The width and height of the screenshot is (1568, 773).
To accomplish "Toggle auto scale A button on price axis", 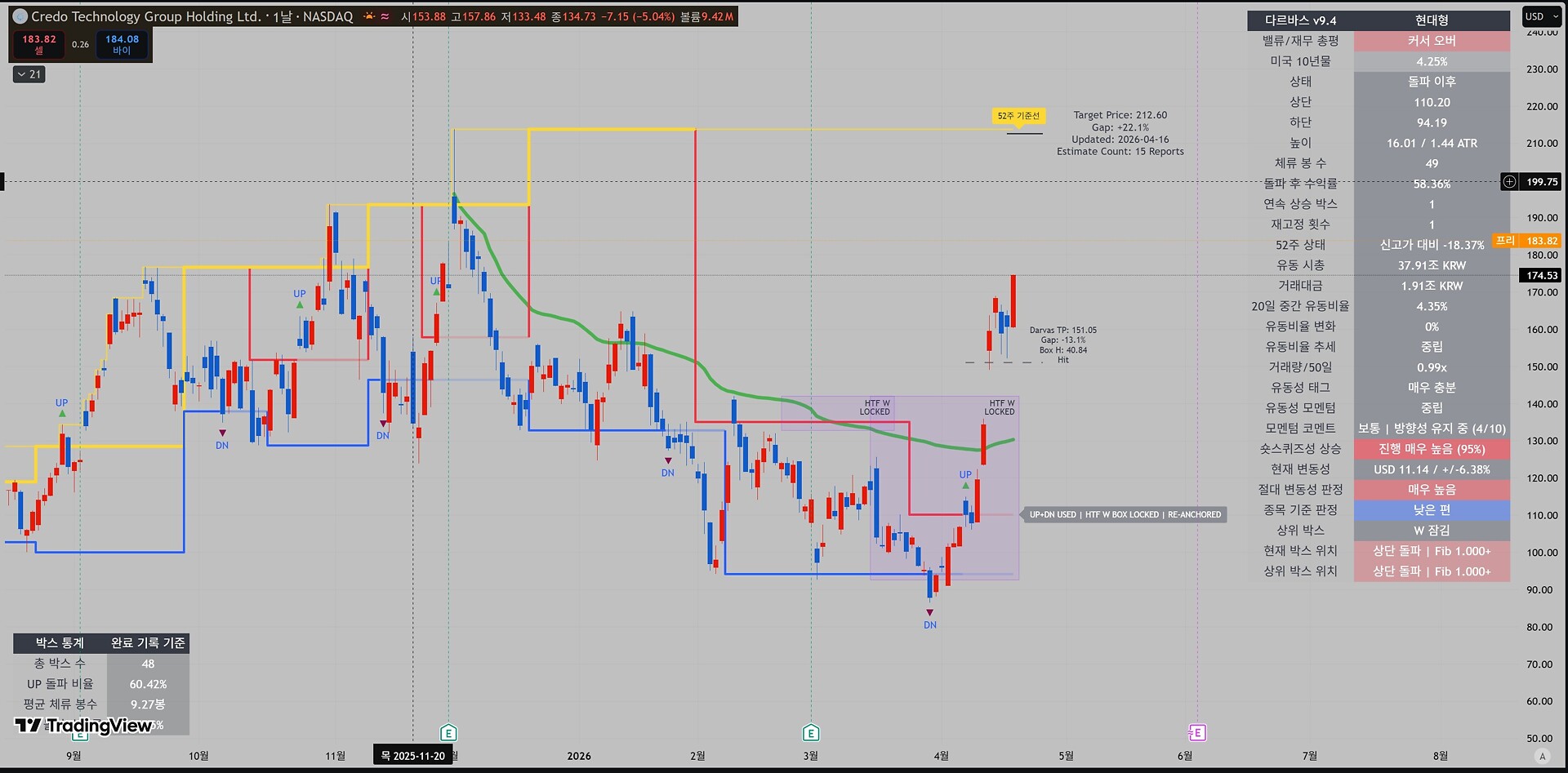I will coord(1542,756).
